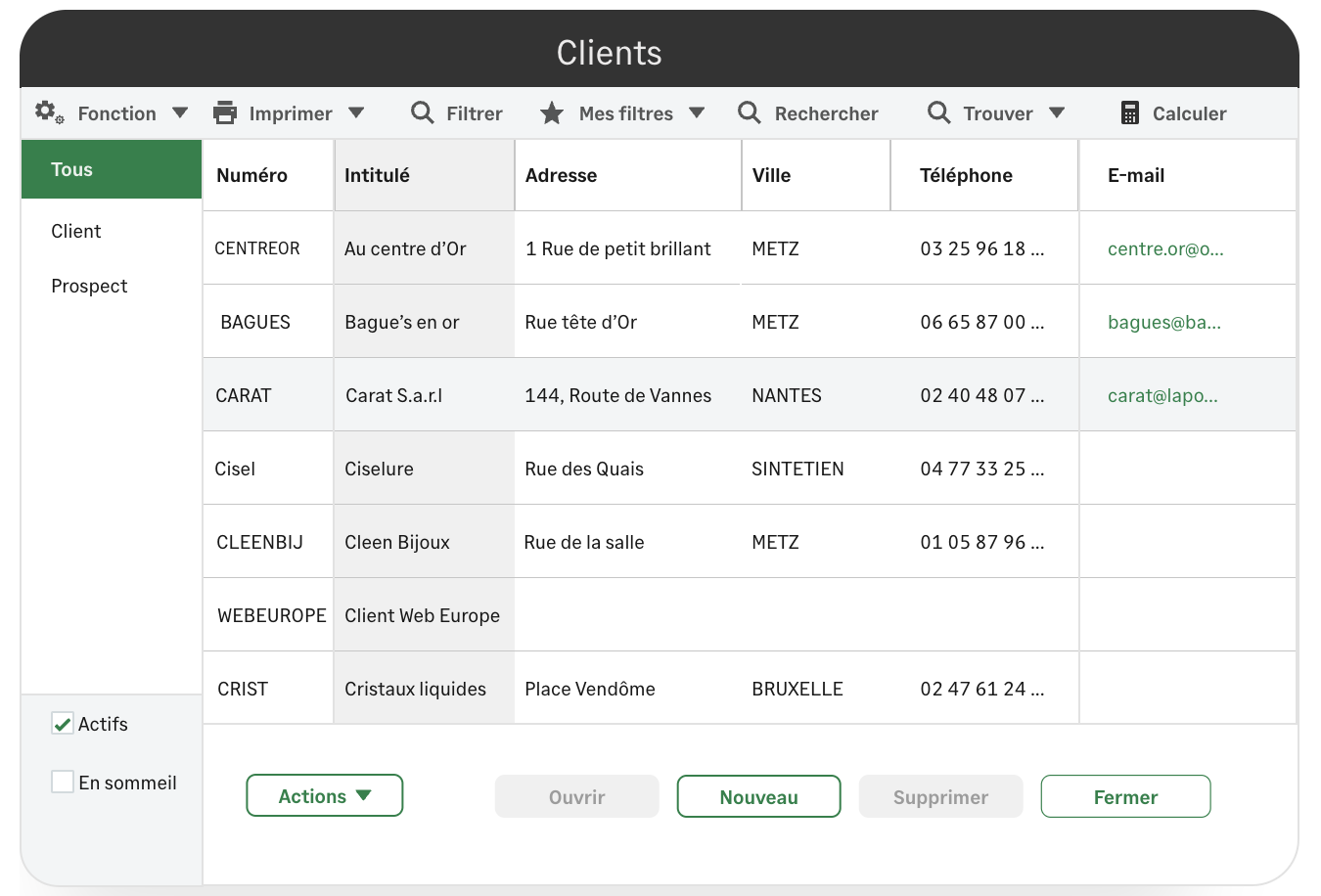Click phone number 04 77 33 25 ...
Viewport: 1321px width, 896px height.
pyautogui.click(x=982, y=469)
